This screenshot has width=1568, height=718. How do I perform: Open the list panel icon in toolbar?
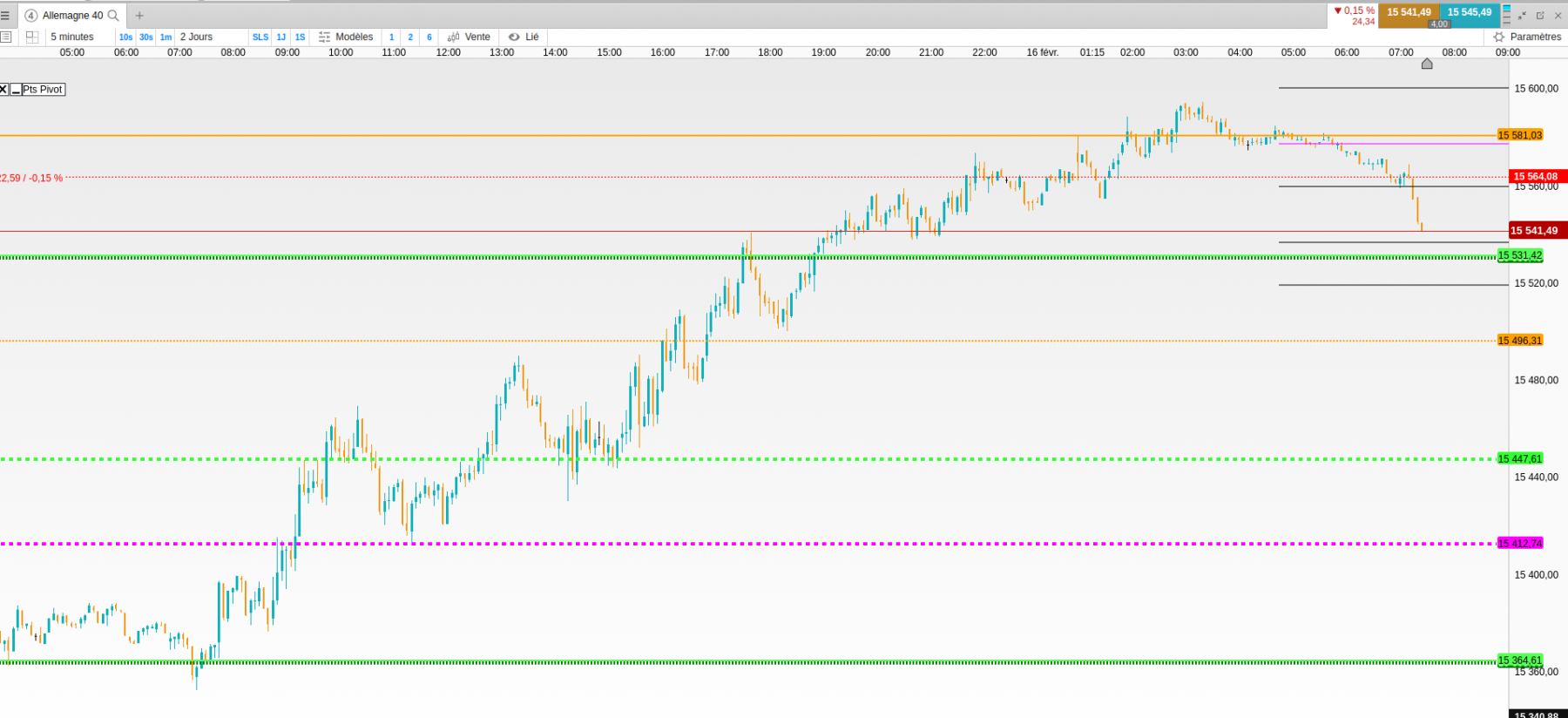(x=6, y=37)
